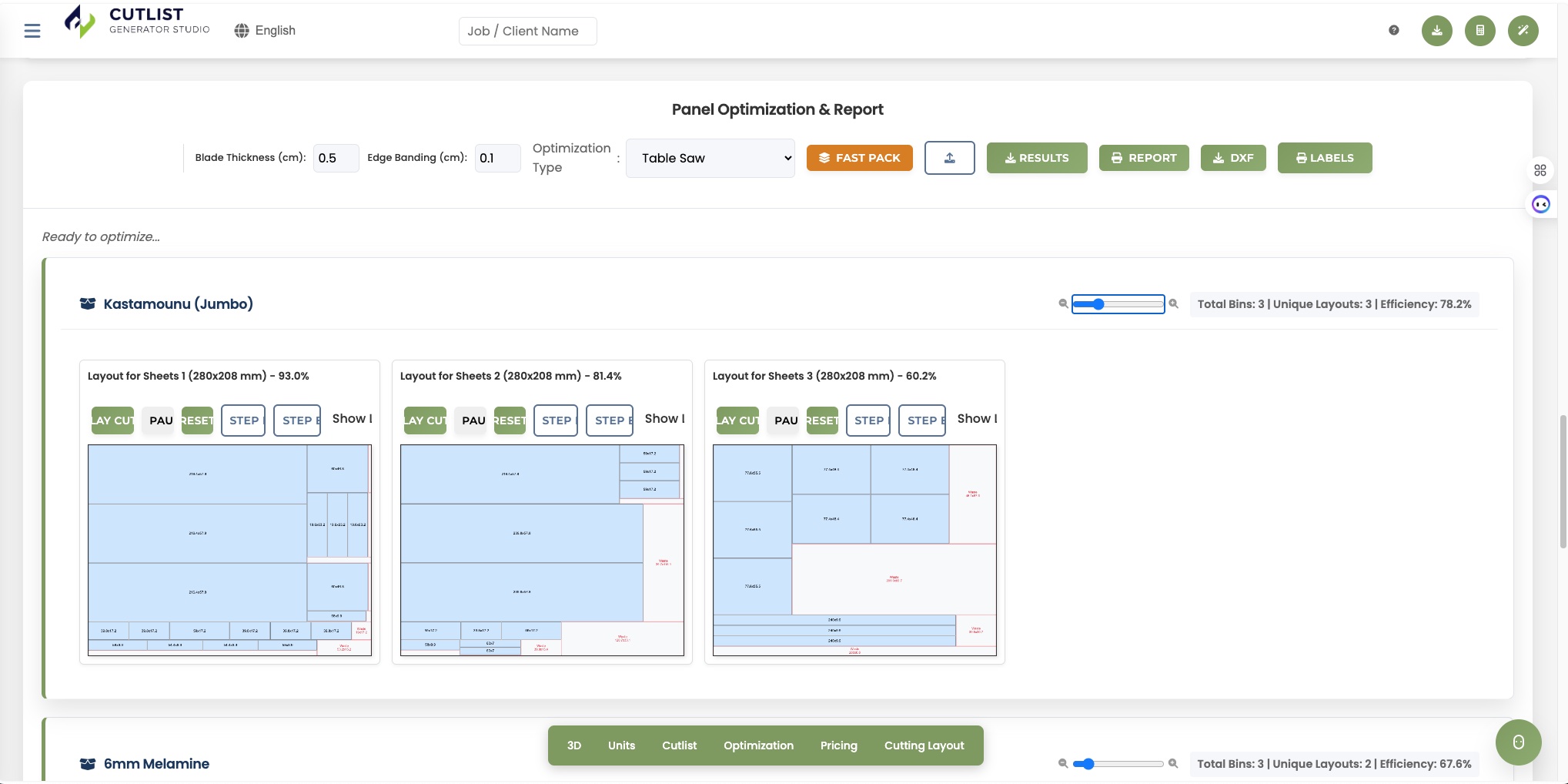Screen dimensions: 1568x784
Task: Open the 3D tab in the bottom bar
Action: click(x=573, y=745)
